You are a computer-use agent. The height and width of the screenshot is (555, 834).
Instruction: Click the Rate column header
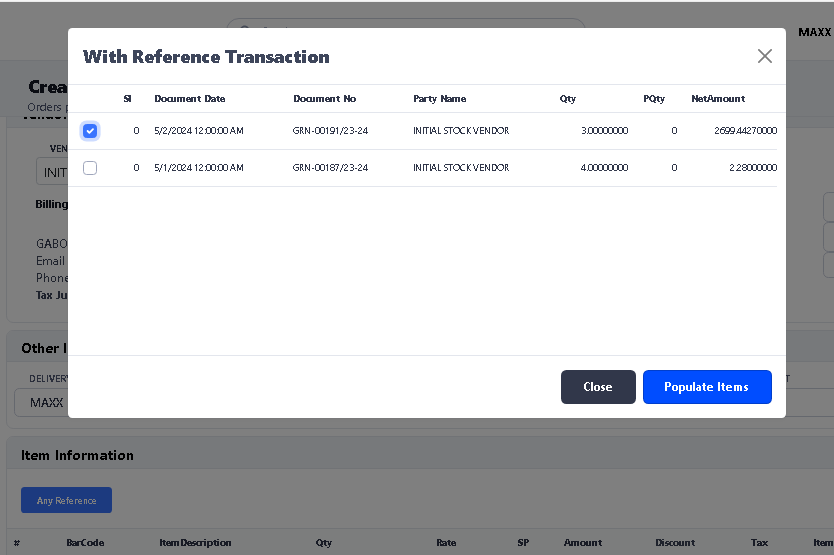tap(446, 543)
